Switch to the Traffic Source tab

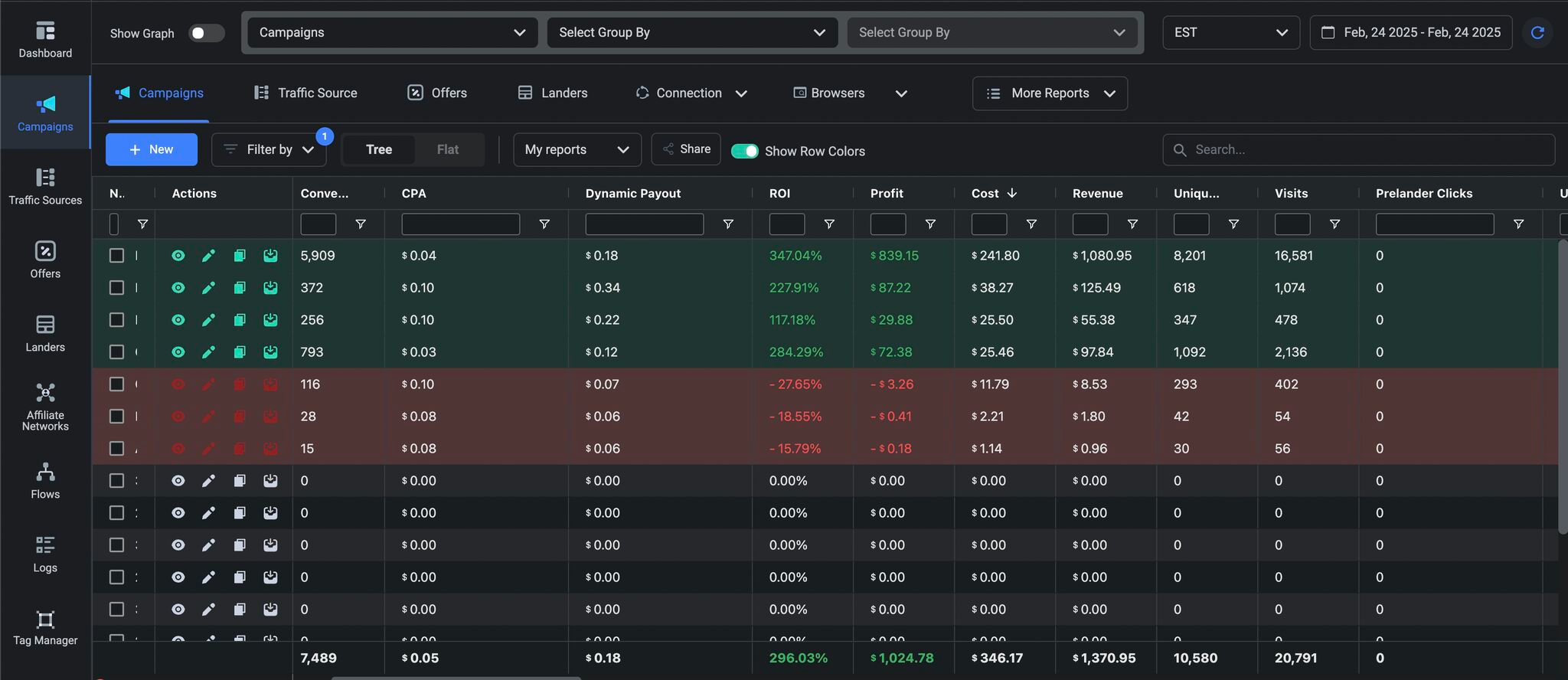pos(305,93)
